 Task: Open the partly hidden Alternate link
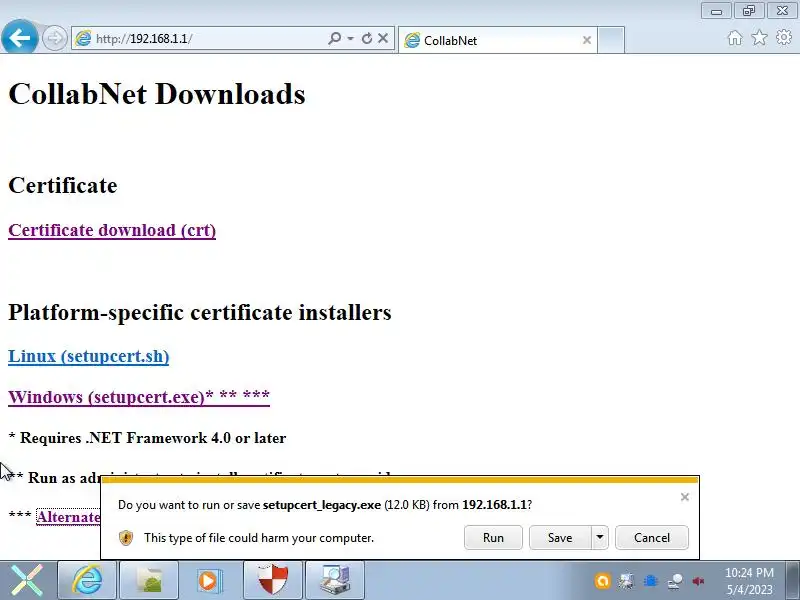68,517
